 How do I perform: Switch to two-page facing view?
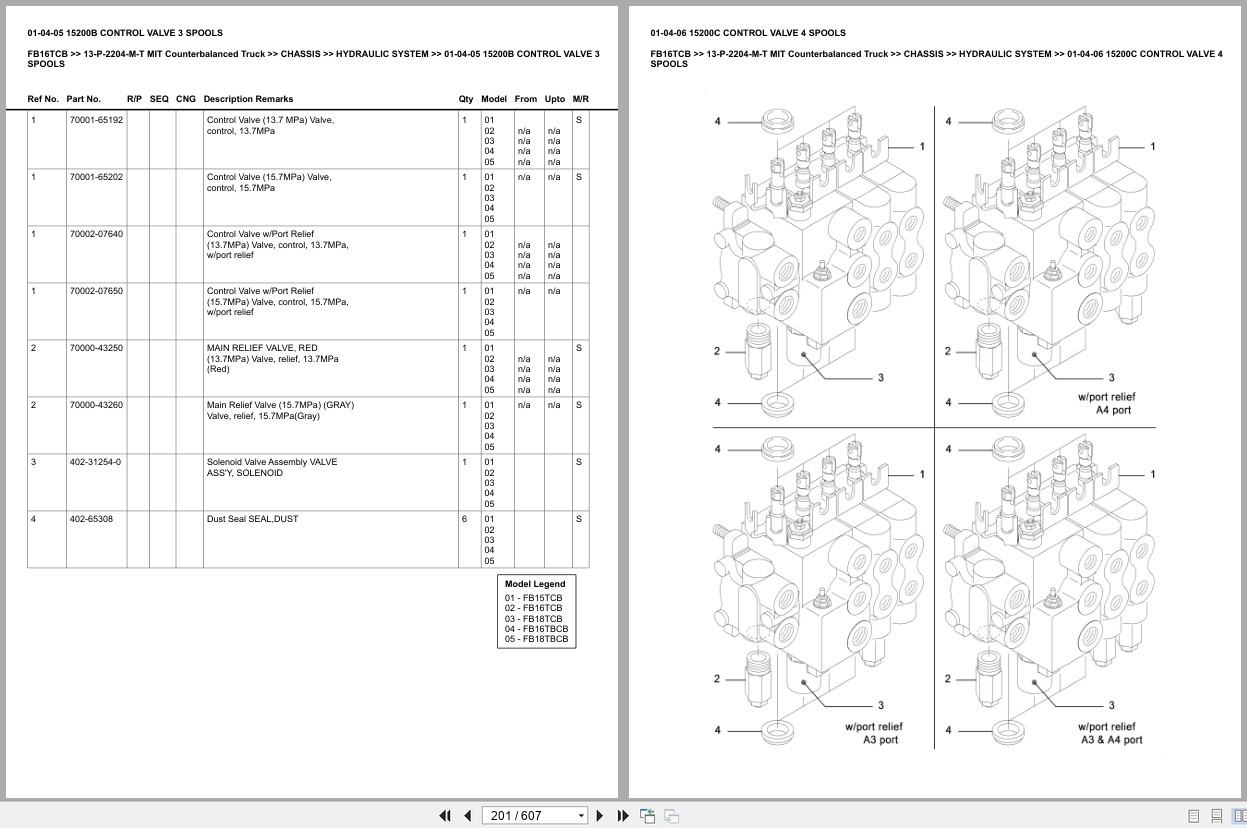[x=1238, y=815]
